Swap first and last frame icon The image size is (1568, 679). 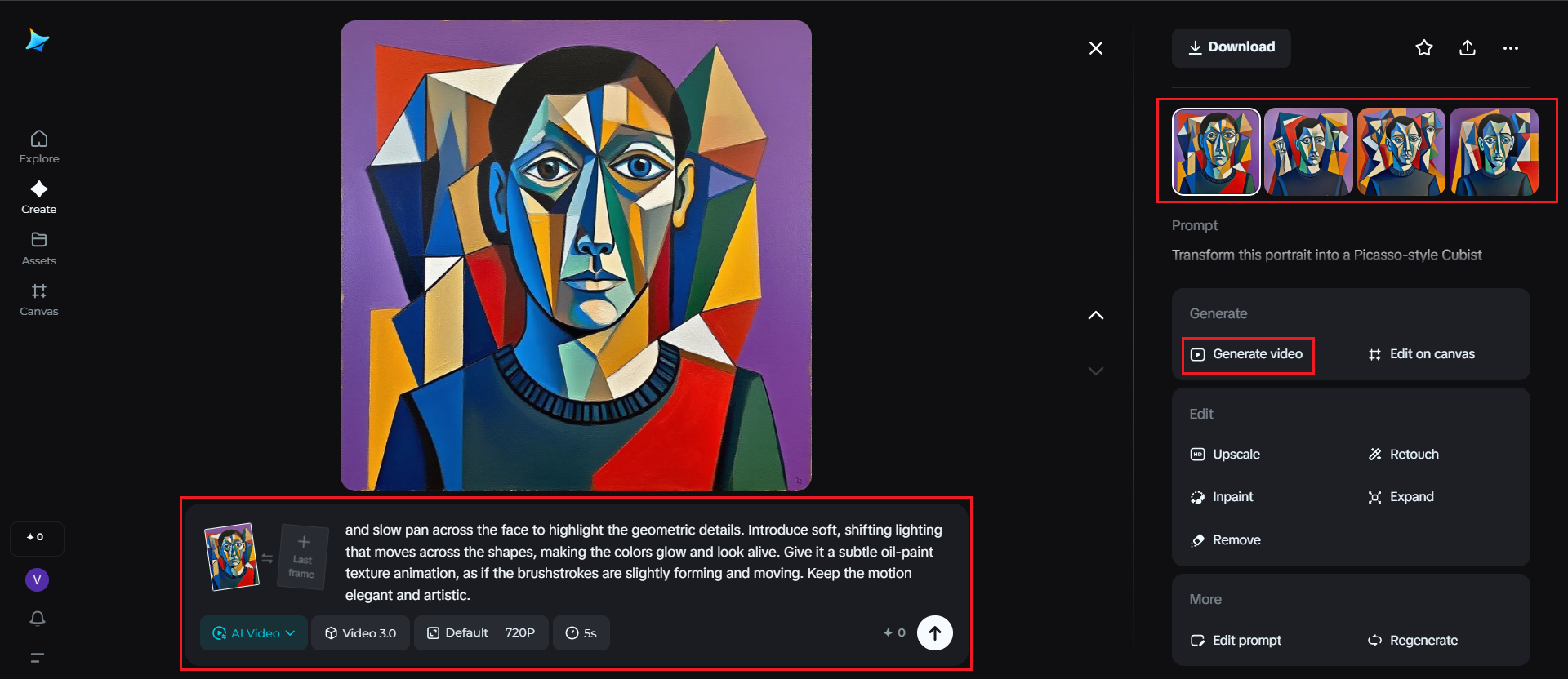[x=267, y=558]
